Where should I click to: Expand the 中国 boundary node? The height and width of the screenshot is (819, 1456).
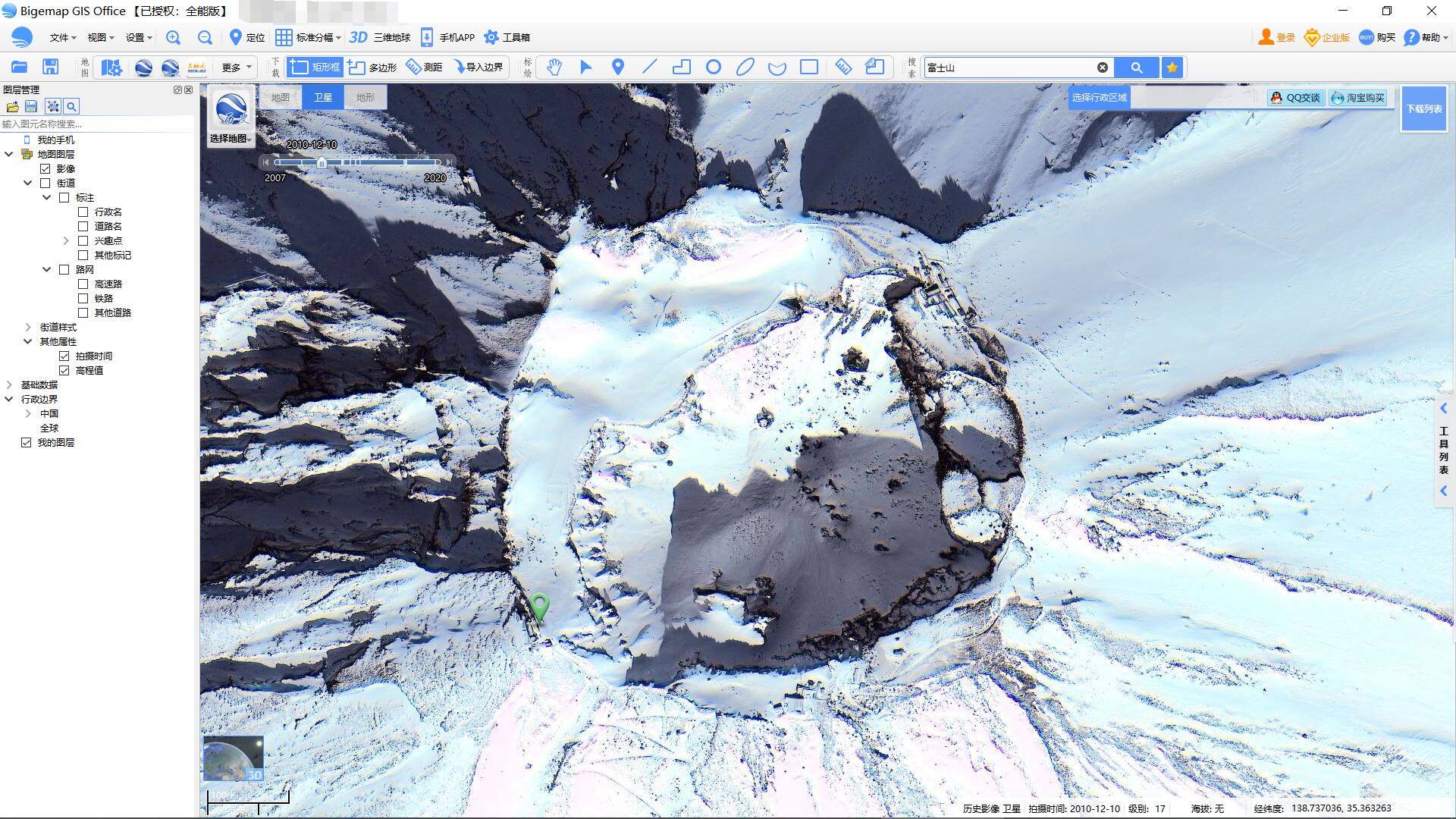pos(28,413)
